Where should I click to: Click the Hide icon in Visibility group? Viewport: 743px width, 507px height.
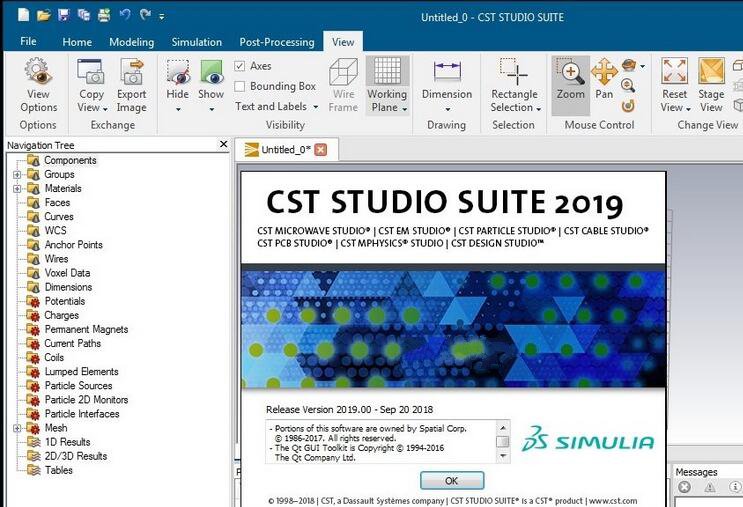pyautogui.click(x=178, y=72)
